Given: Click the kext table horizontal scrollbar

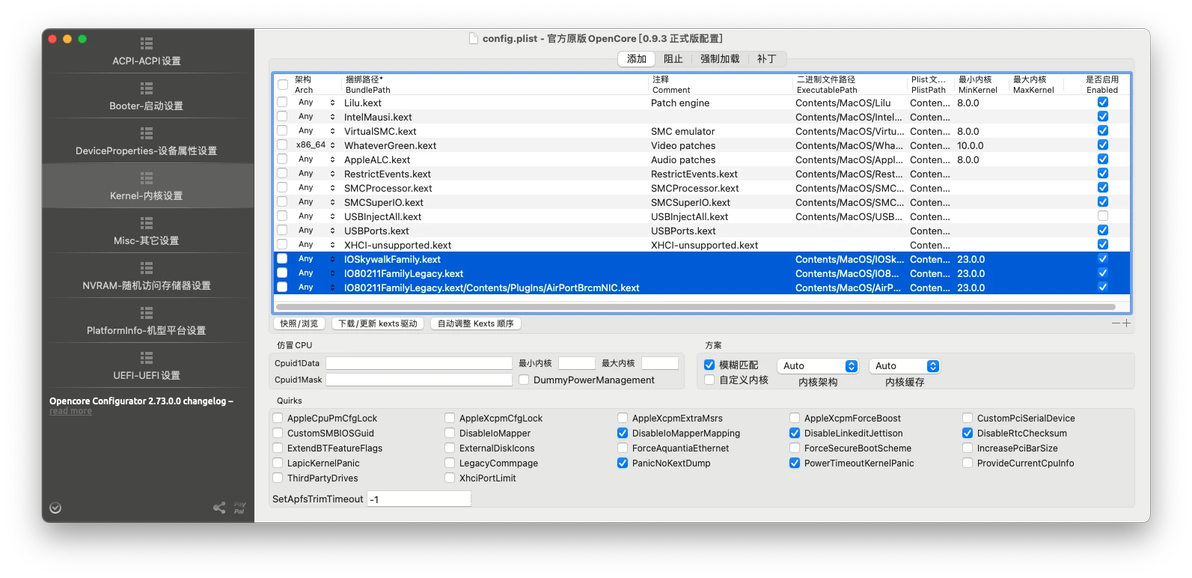Looking at the screenshot, I should pos(696,307).
